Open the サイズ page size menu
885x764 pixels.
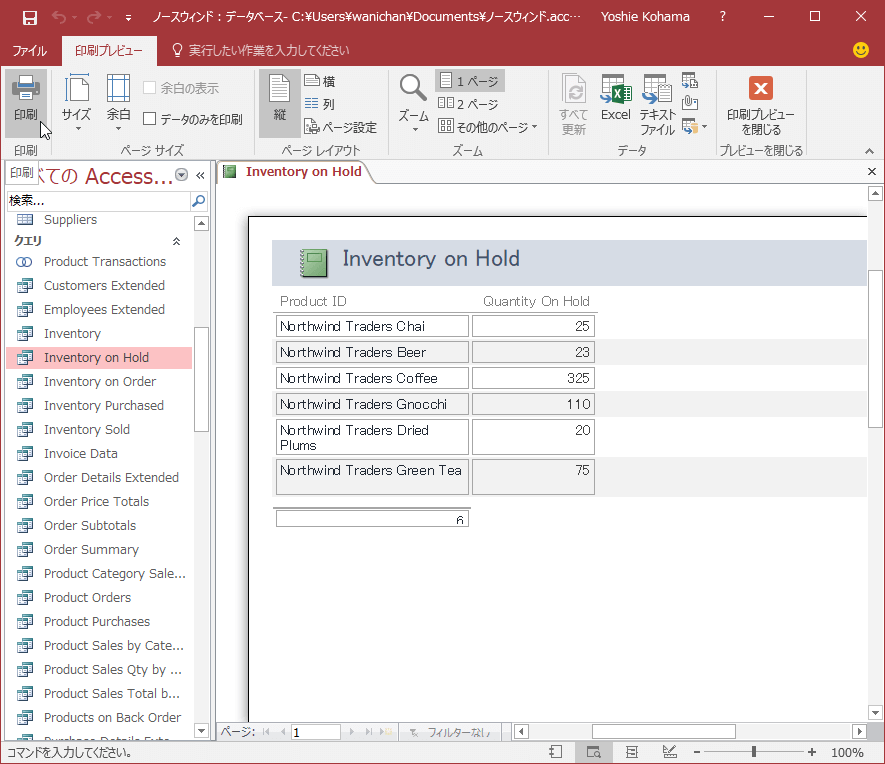coord(76,103)
